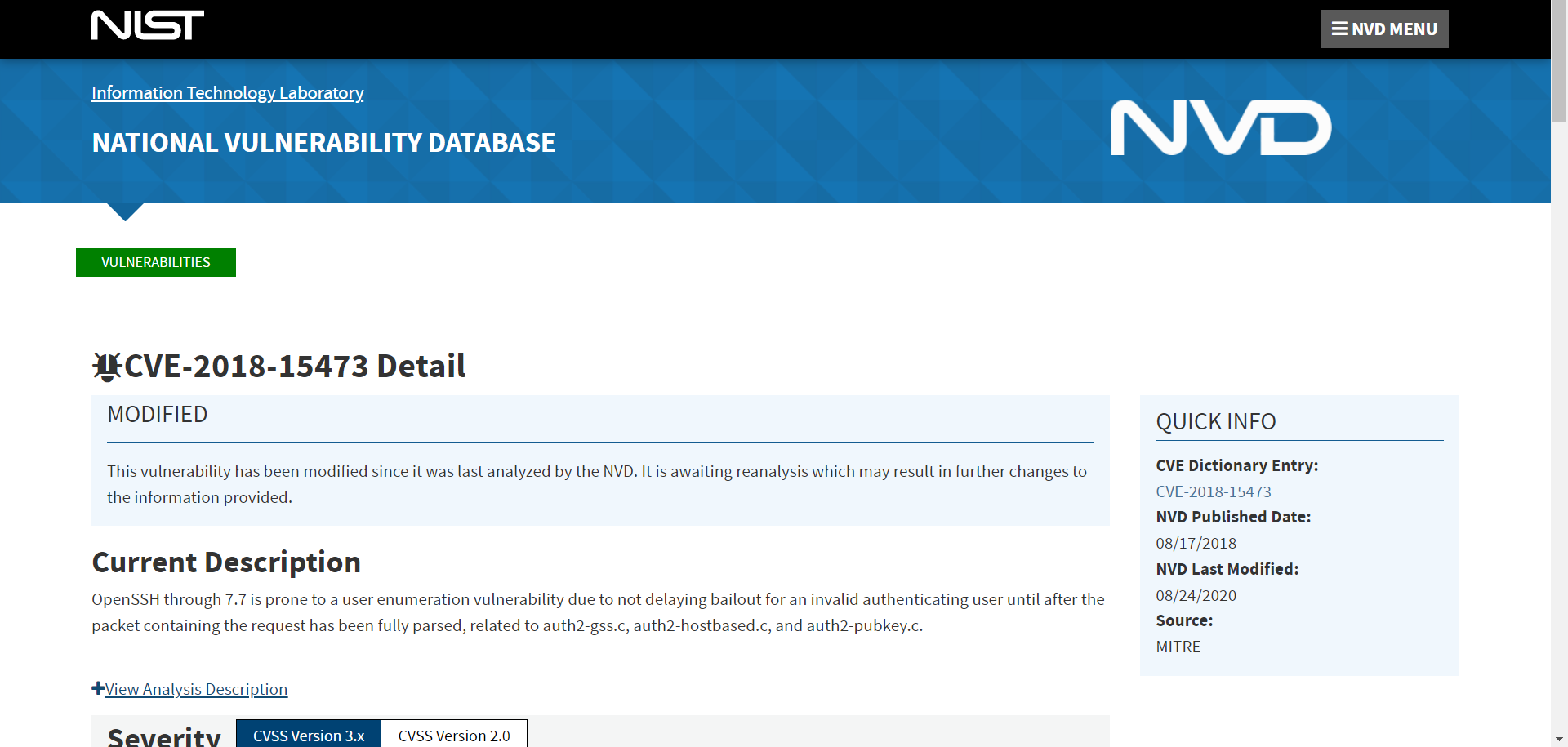
Task: Open the CVE-2018-15473 dictionary entry link
Action: 1213,491
